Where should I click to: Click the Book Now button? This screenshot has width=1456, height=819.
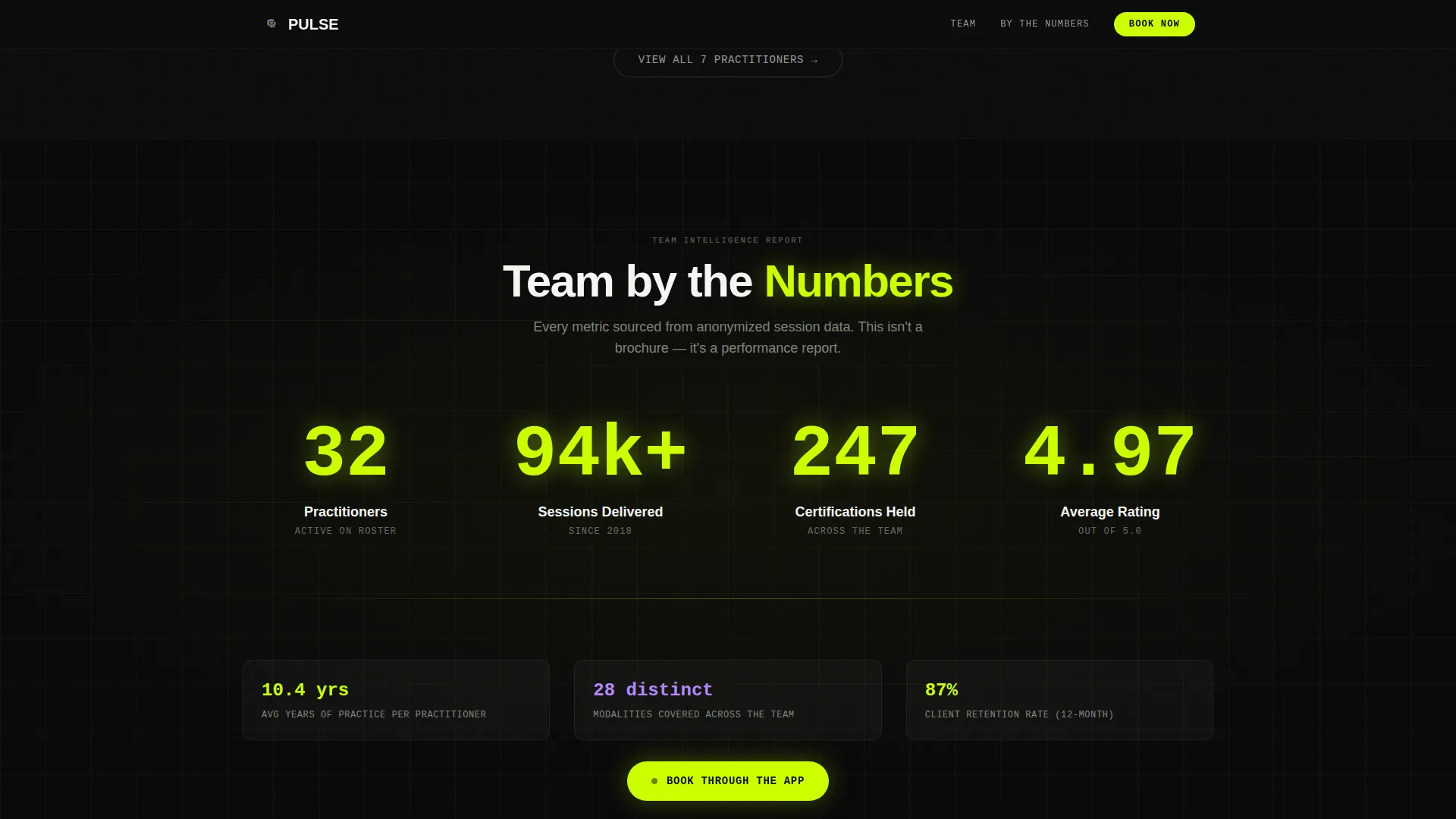point(1154,24)
